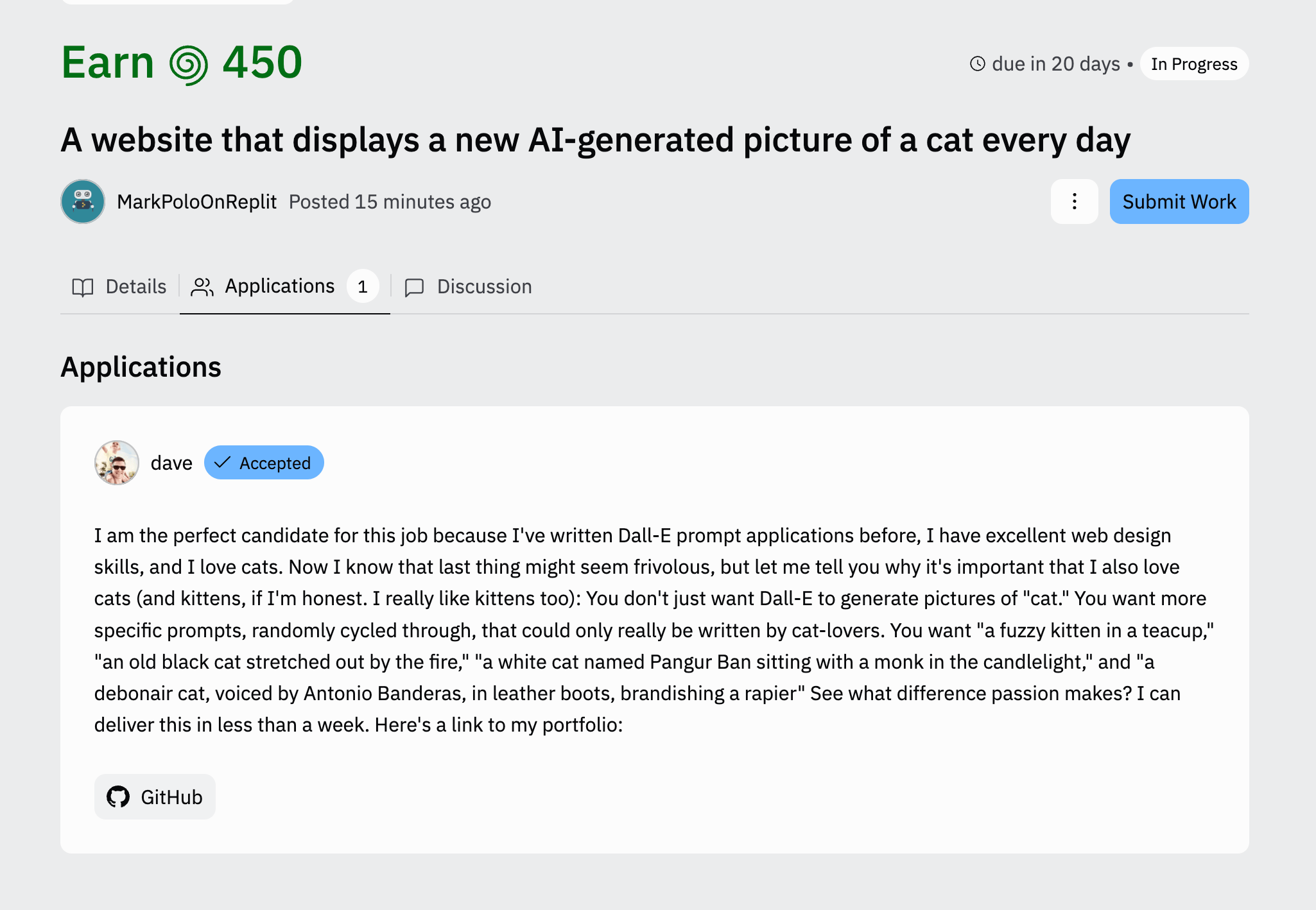Click the Submit Work button
Viewport: 1316px width, 910px height.
point(1179,202)
